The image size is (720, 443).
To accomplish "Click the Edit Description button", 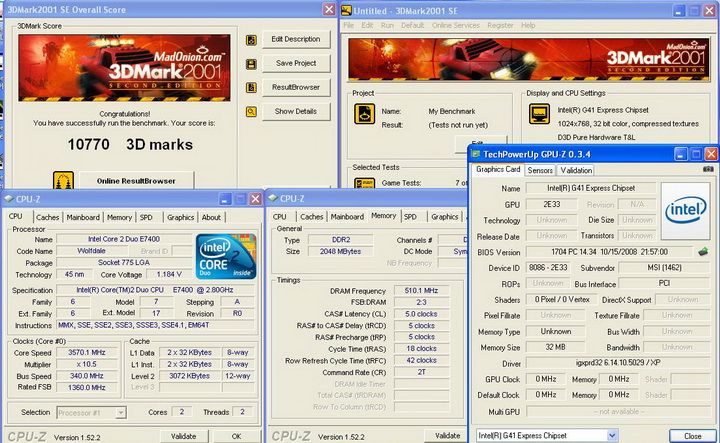I will coord(296,39).
